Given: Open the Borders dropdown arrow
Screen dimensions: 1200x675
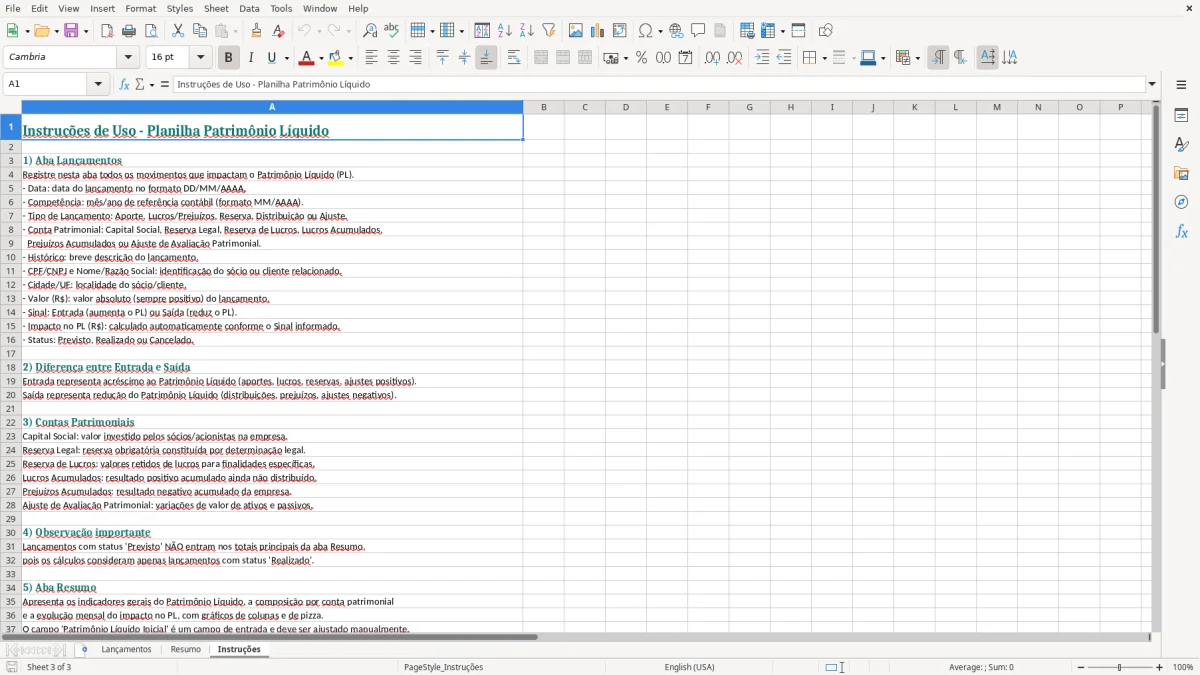Looking at the screenshot, I should click(x=823, y=58).
